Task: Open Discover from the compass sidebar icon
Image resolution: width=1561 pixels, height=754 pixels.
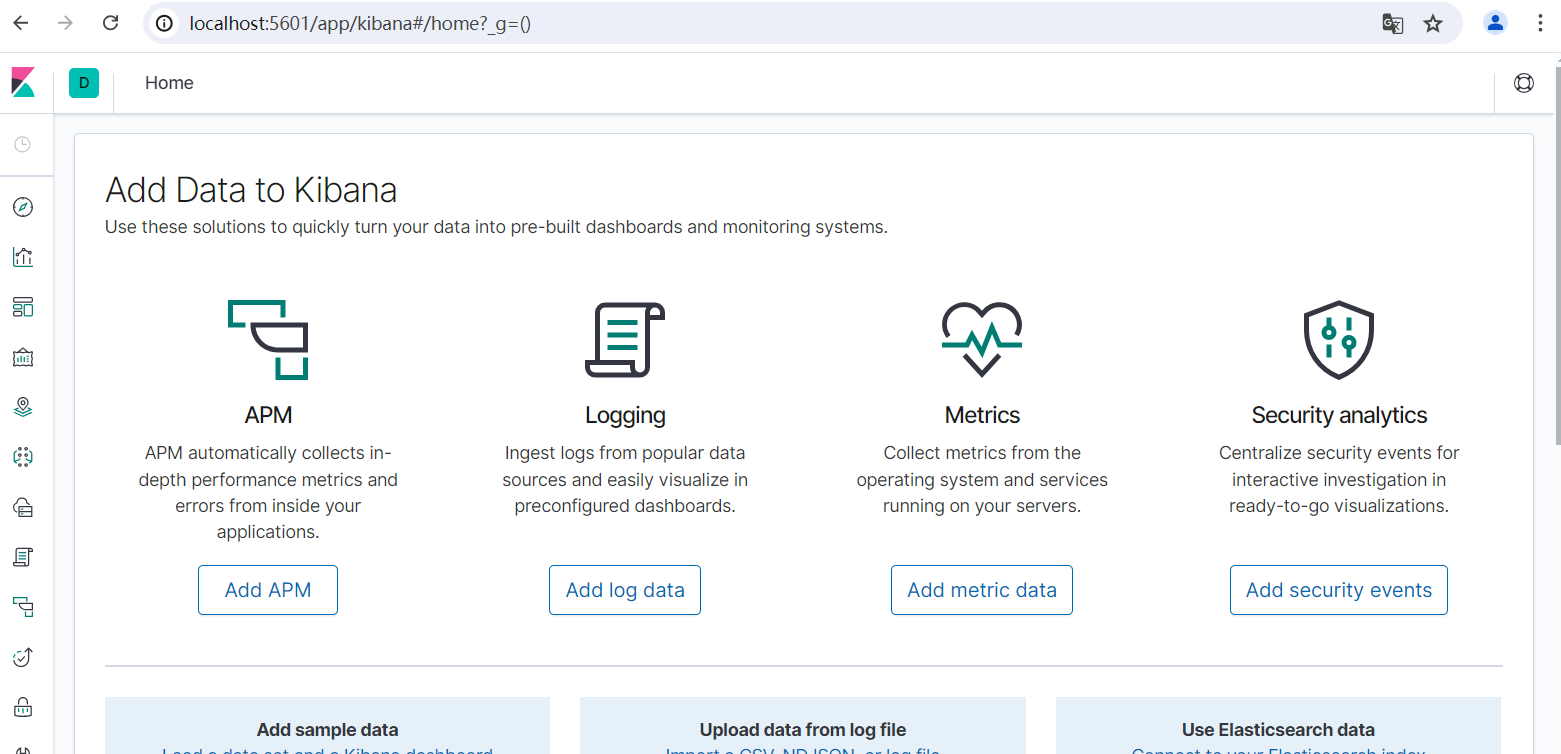Action: (x=23, y=207)
